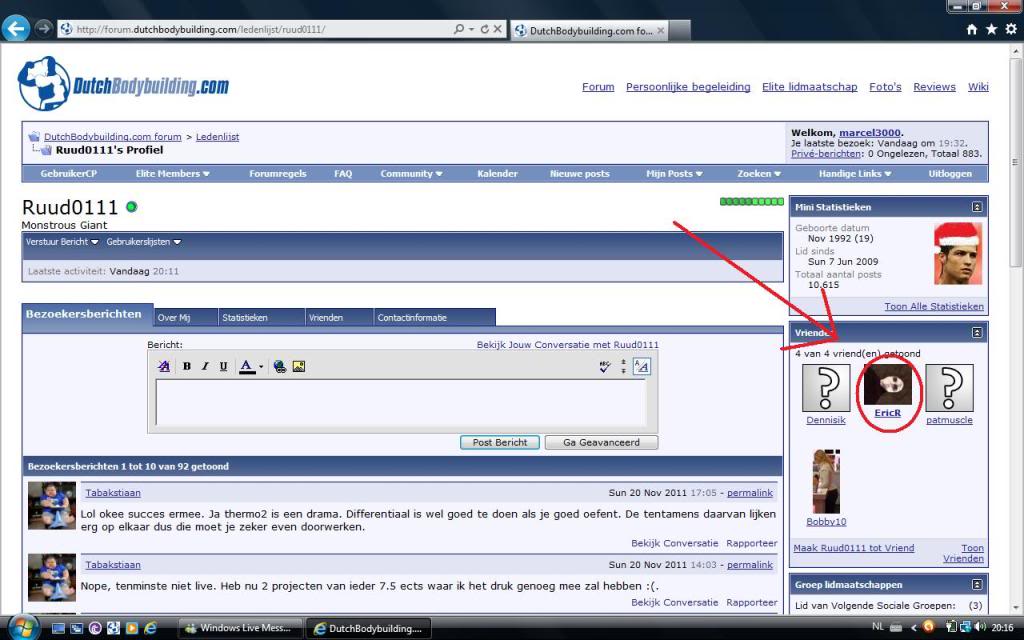Collapse the Mini Statistieken panel

[x=976, y=207]
